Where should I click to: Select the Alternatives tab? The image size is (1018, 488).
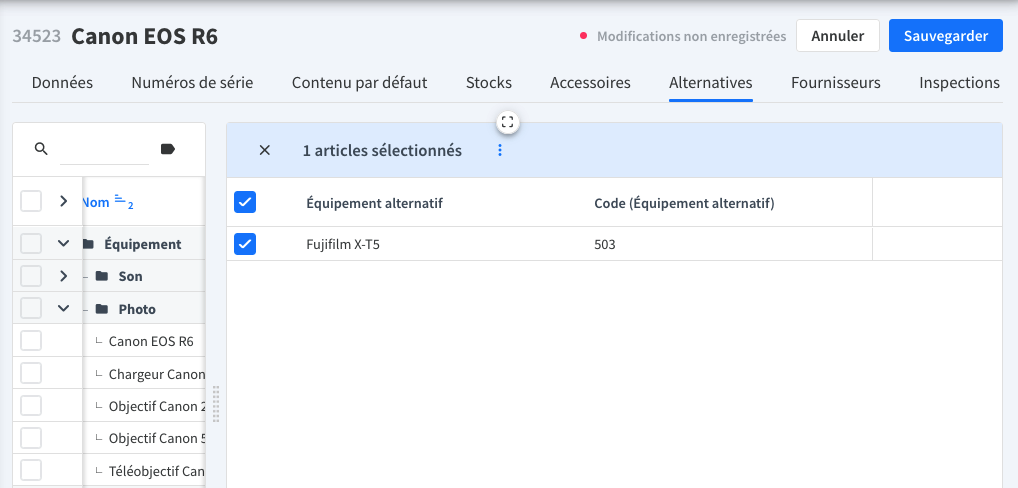tap(711, 83)
